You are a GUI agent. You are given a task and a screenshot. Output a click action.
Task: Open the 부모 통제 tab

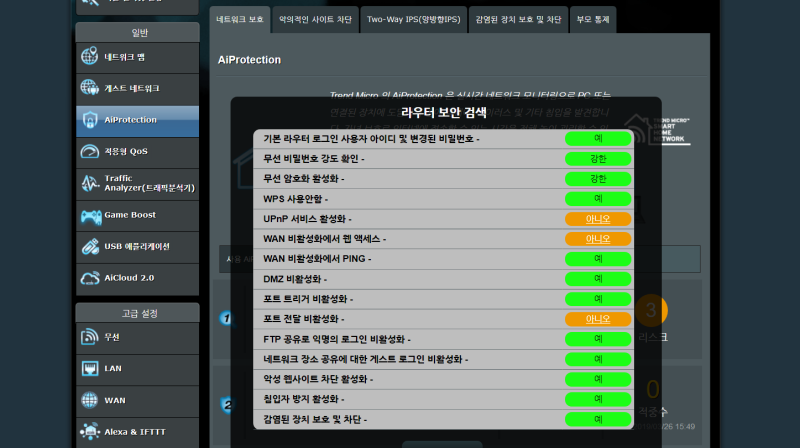click(593, 20)
